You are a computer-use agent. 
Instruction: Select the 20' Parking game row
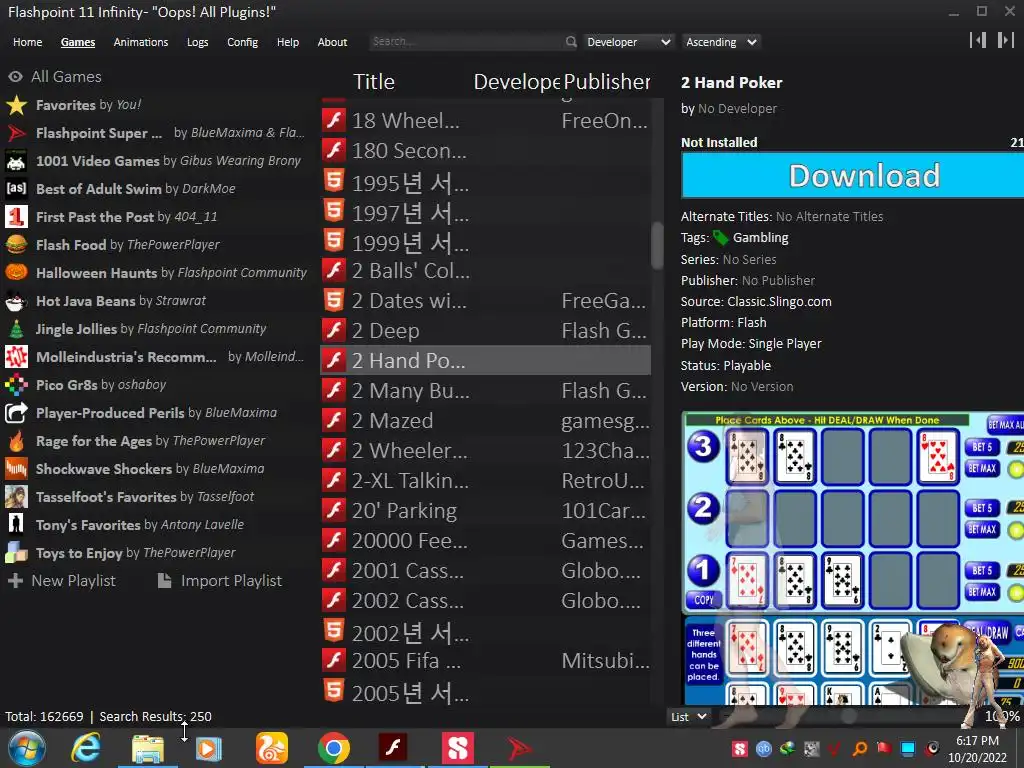(x=485, y=511)
